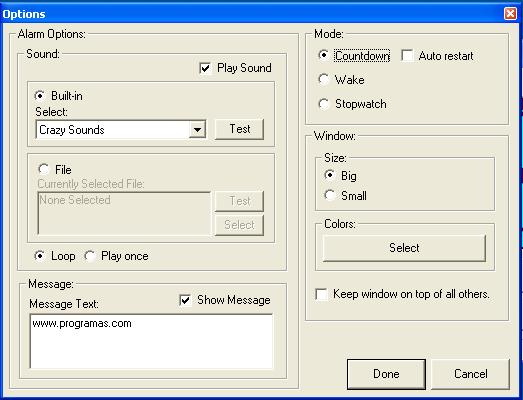This screenshot has width=523, height=400.
Task: Select the Built-in sound radio button
Action: [x=40, y=96]
